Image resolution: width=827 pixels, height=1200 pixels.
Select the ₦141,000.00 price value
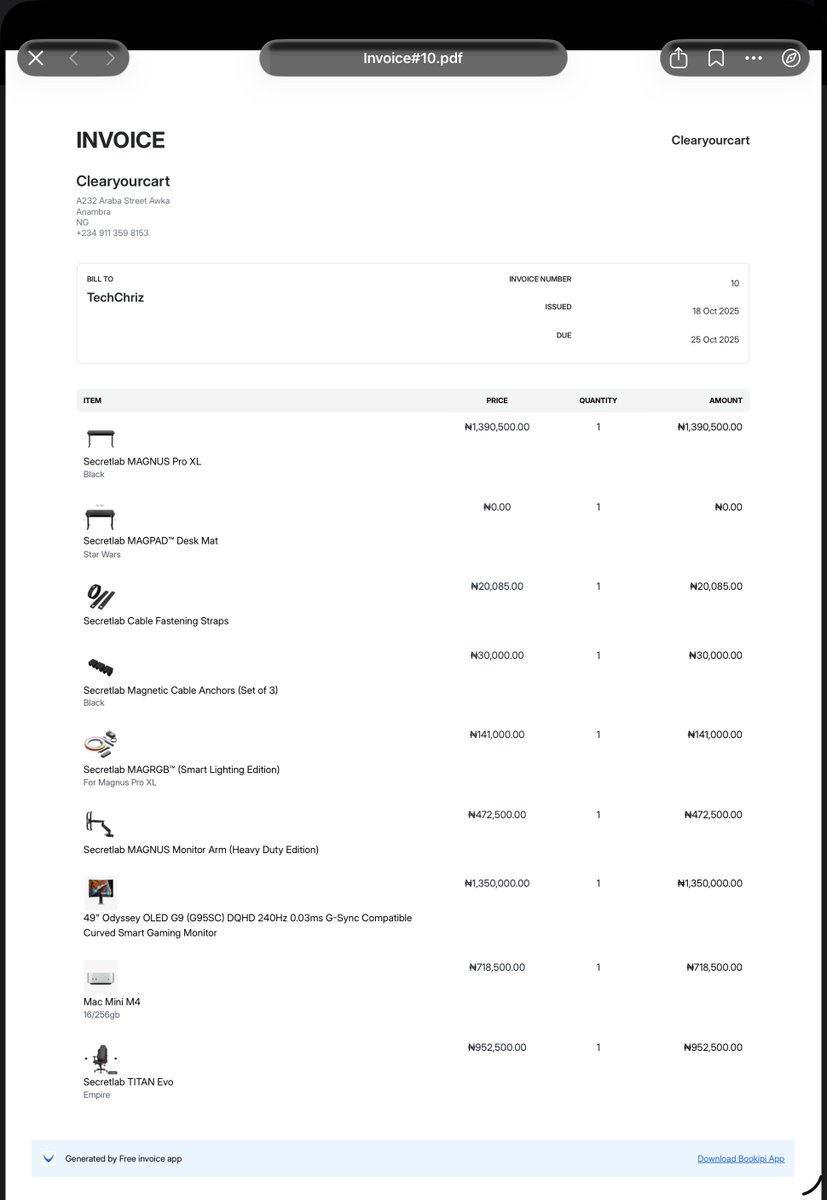(x=497, y=735)
